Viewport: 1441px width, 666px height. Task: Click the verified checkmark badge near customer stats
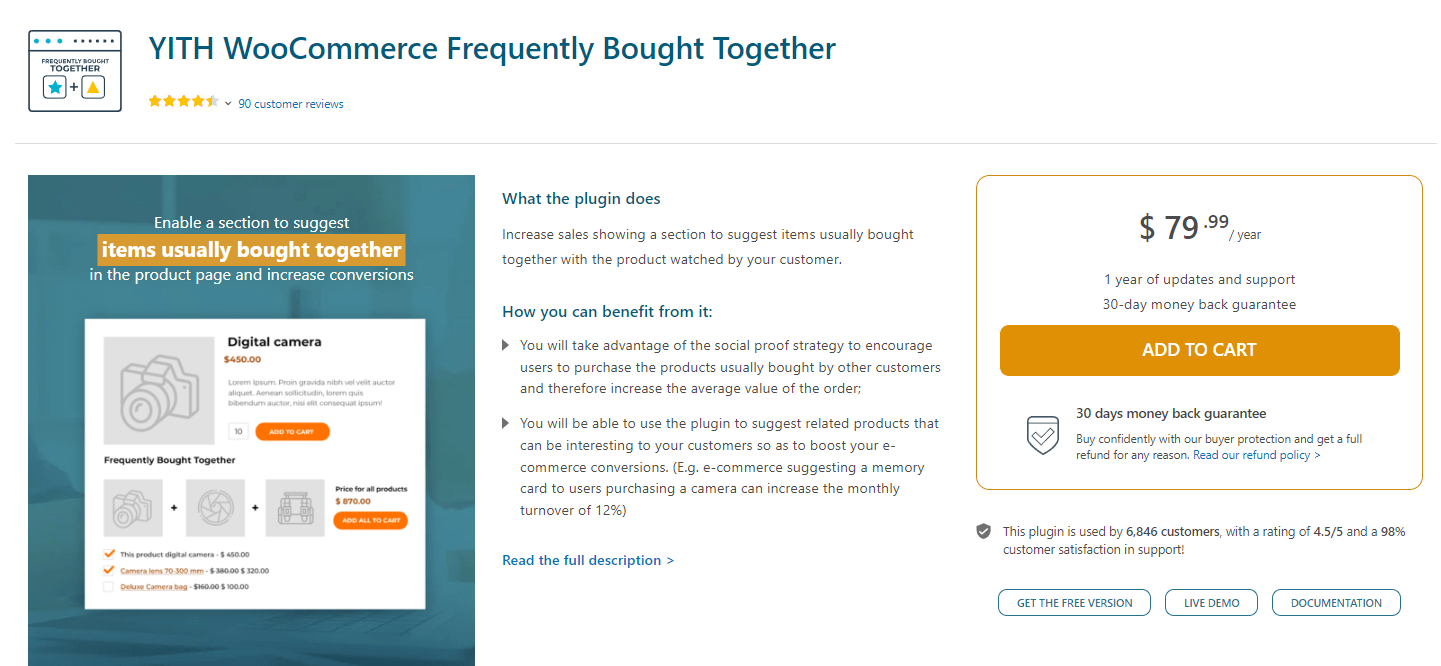click(983, 531)
